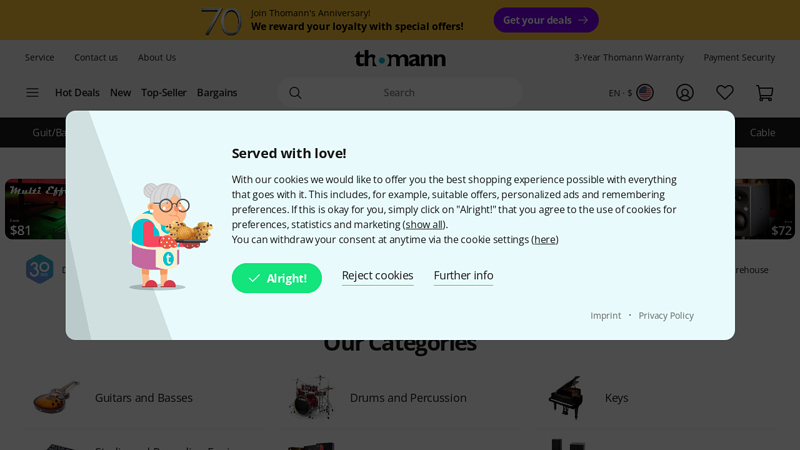Select the Guitars and Basses category
The width and height of the screenshot is (800, 450).
pyautogui.click(x=144, y=397)
